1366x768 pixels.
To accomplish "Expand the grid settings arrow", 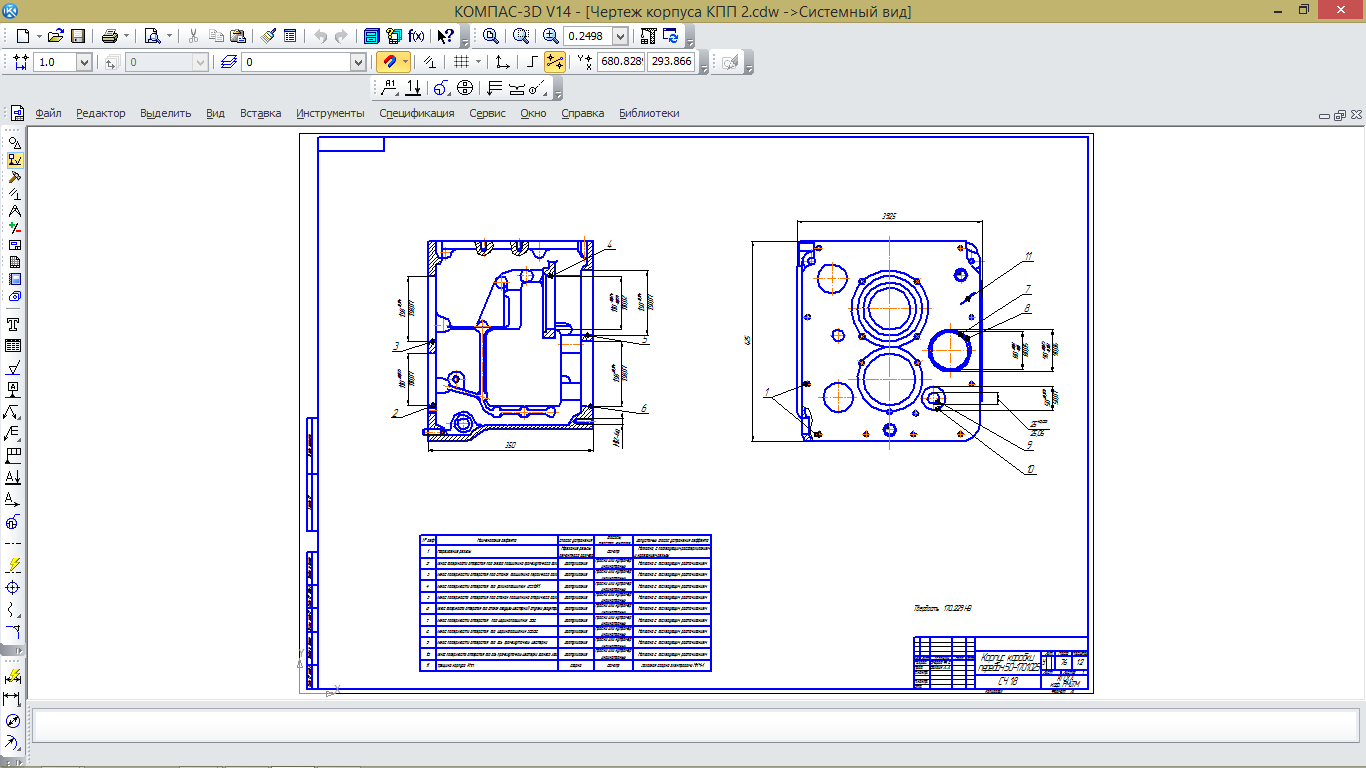I will click(x=478, y=62).
